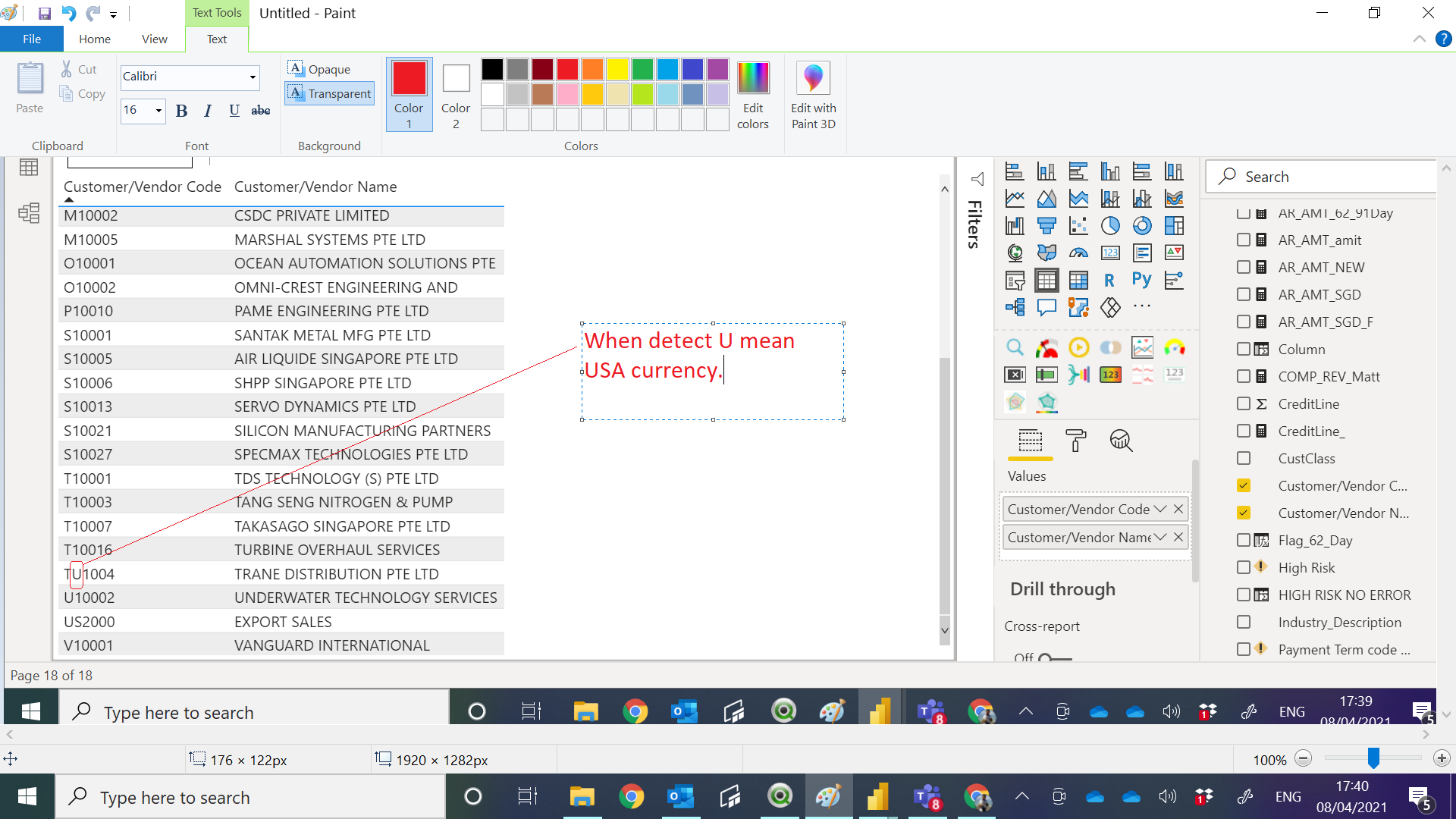Screen dimensions: 1456x819
Task: Uncheck the Customer/Vendor C... field checkbox
Action: pyautogui.click(x=1244, y=485)
